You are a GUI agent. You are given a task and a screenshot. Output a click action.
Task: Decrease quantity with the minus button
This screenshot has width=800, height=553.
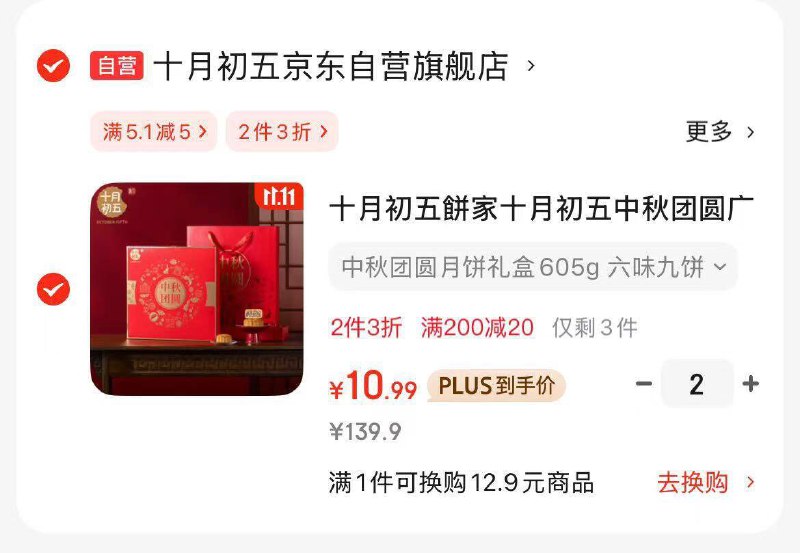click(644, 383)
